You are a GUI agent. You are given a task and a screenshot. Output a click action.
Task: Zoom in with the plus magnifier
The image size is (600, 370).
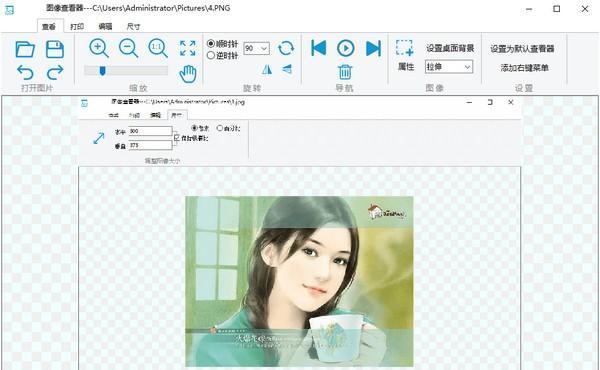pos(99,48)
